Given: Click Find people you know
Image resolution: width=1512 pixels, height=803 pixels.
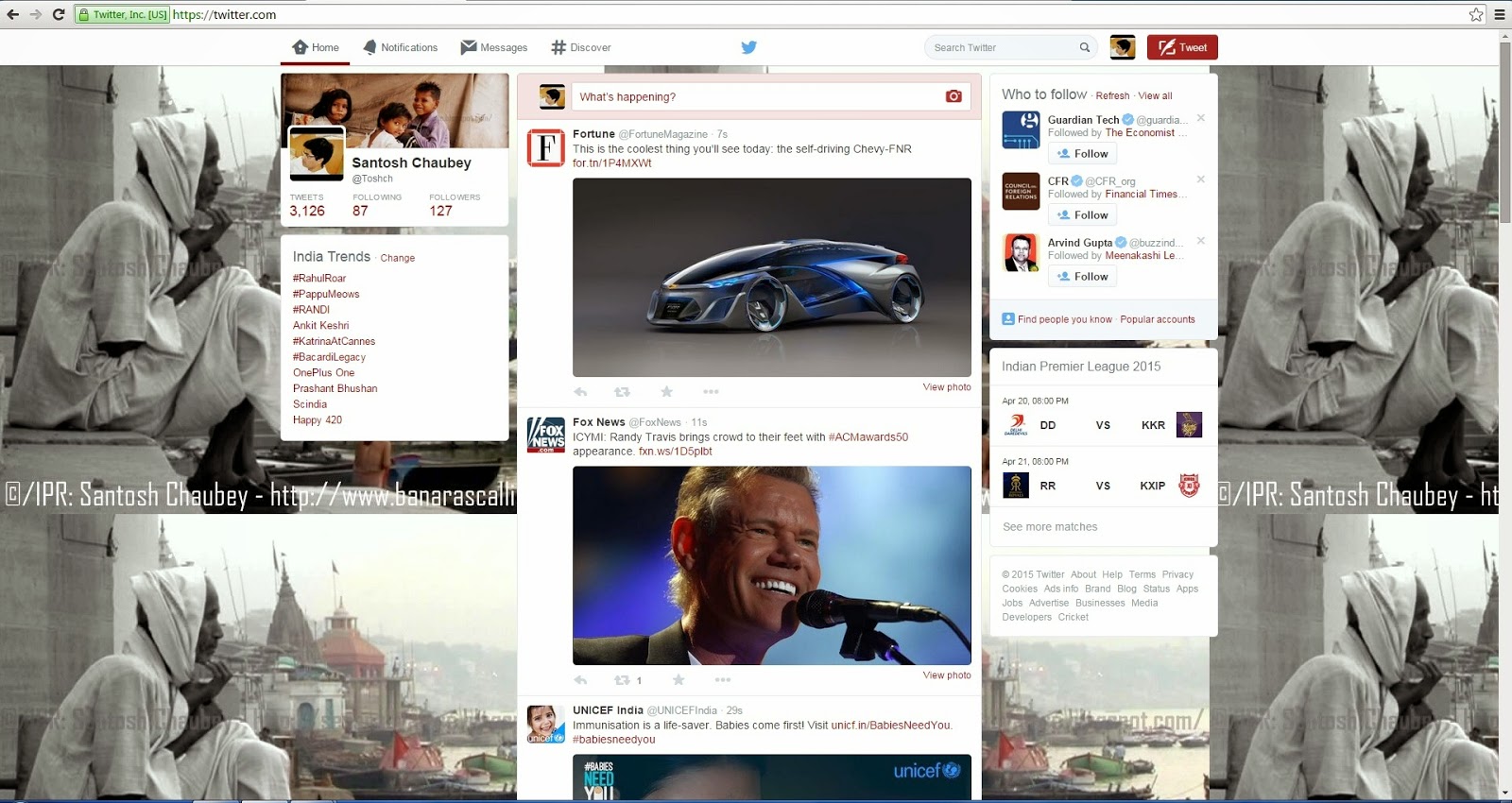Looking at the screenshot, I should tap(1065, 319).
